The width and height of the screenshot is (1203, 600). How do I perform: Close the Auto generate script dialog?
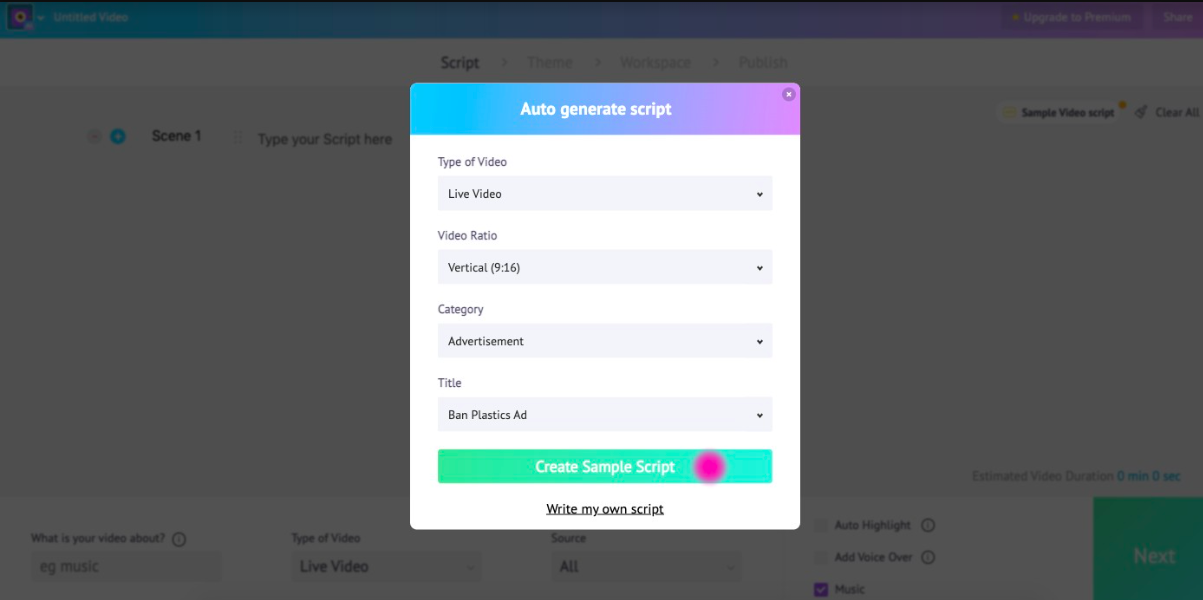click(x=789, y=94)
